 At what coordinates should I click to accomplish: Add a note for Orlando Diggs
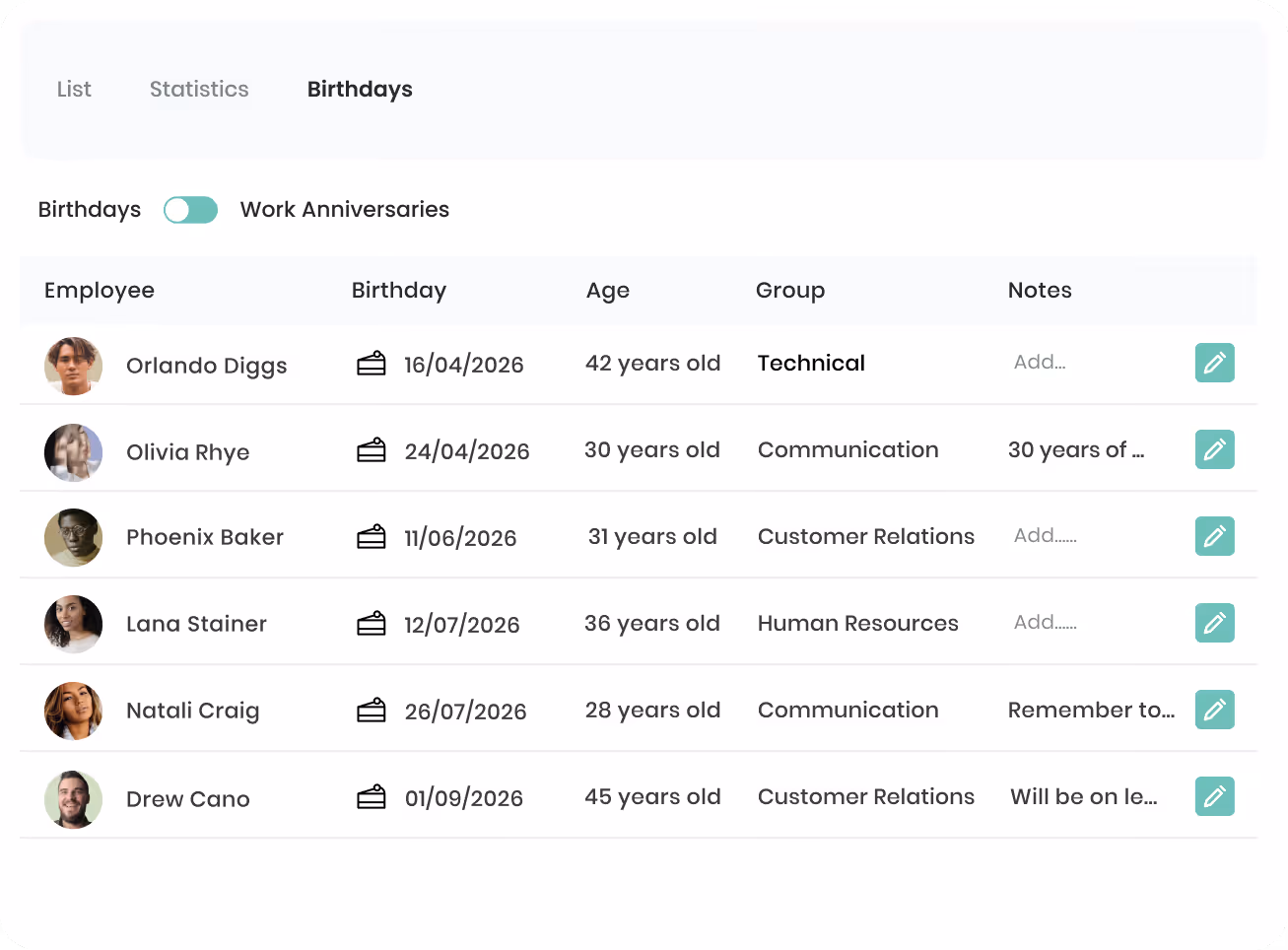click(1040, 362)
